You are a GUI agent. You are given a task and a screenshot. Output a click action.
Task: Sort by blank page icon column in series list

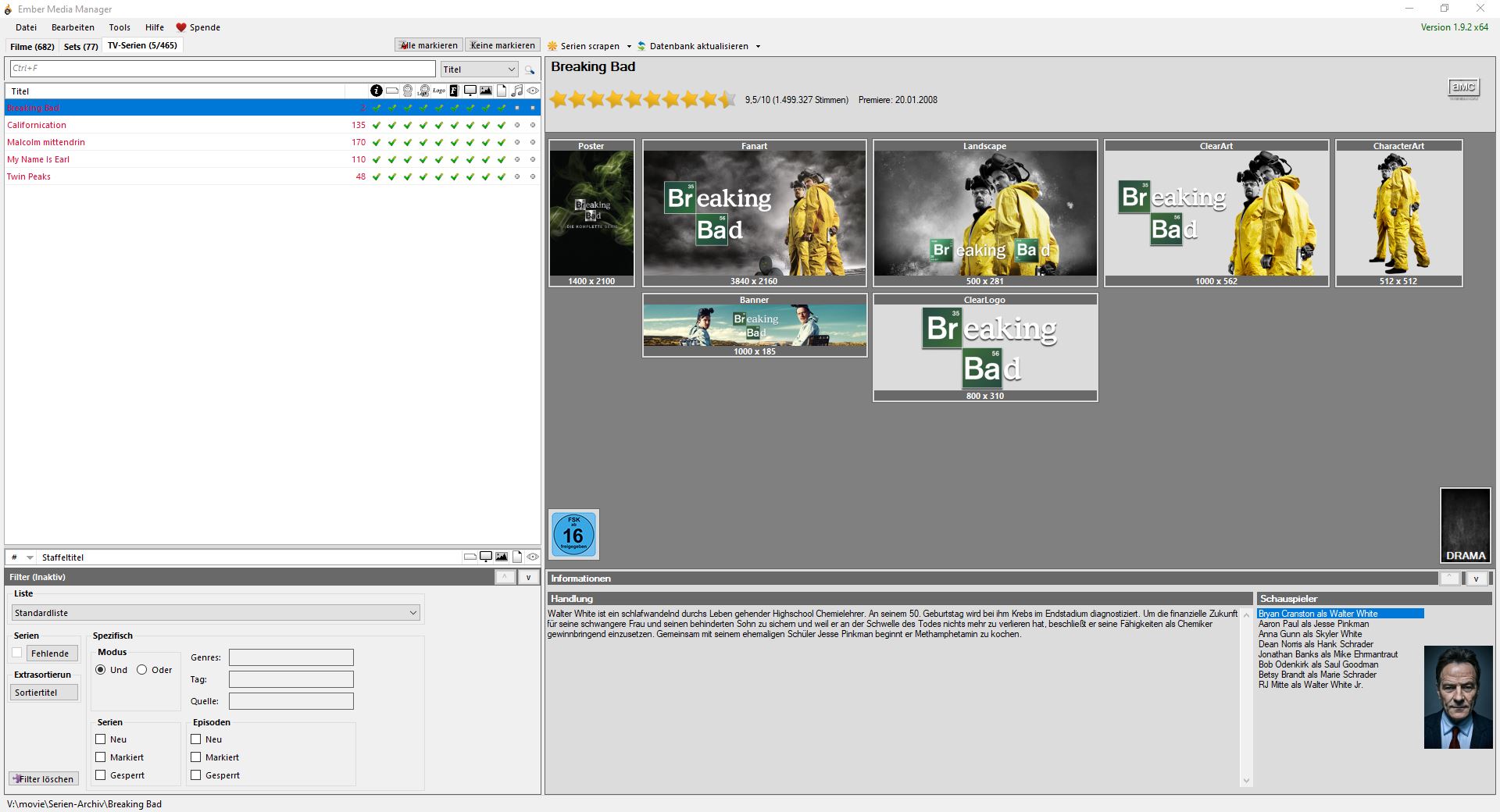point(502,91)
